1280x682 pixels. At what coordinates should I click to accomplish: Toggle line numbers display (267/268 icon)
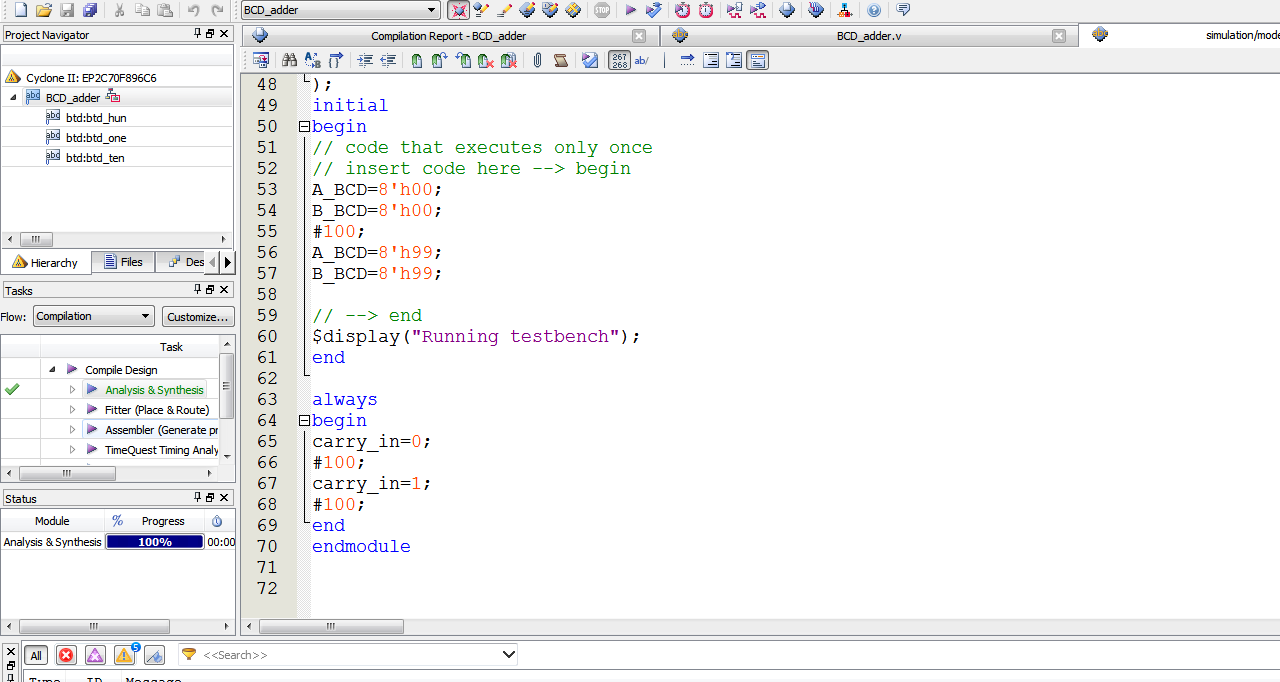[x=619, y=60]
